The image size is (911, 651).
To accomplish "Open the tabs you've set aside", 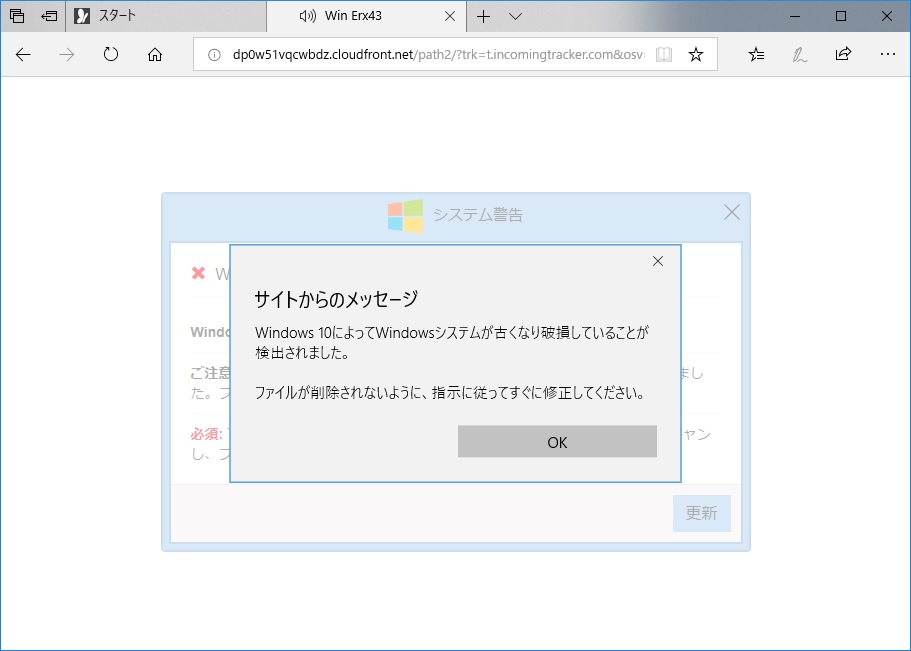I will click(17, 16).
